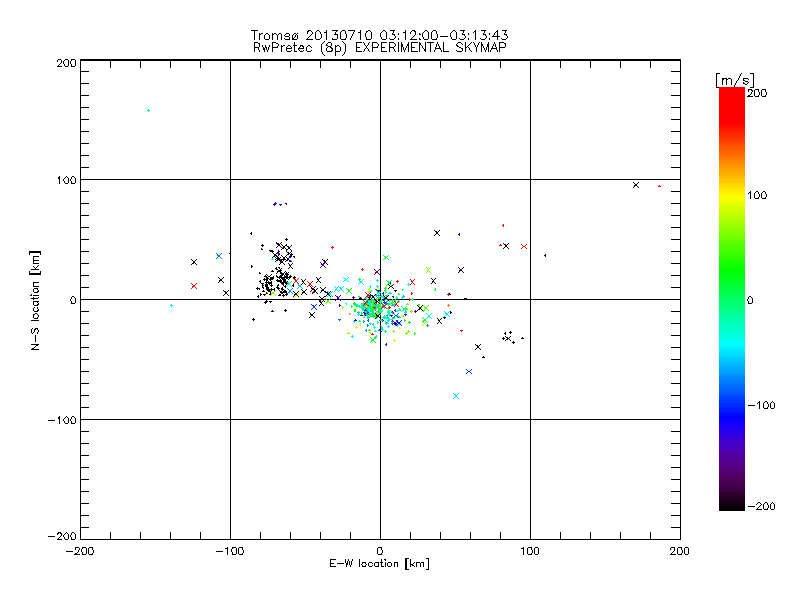Click the title line 'Tromsø 20130710 03:12:00-03:13:43'
800x600 pixels.
point(379,35)
